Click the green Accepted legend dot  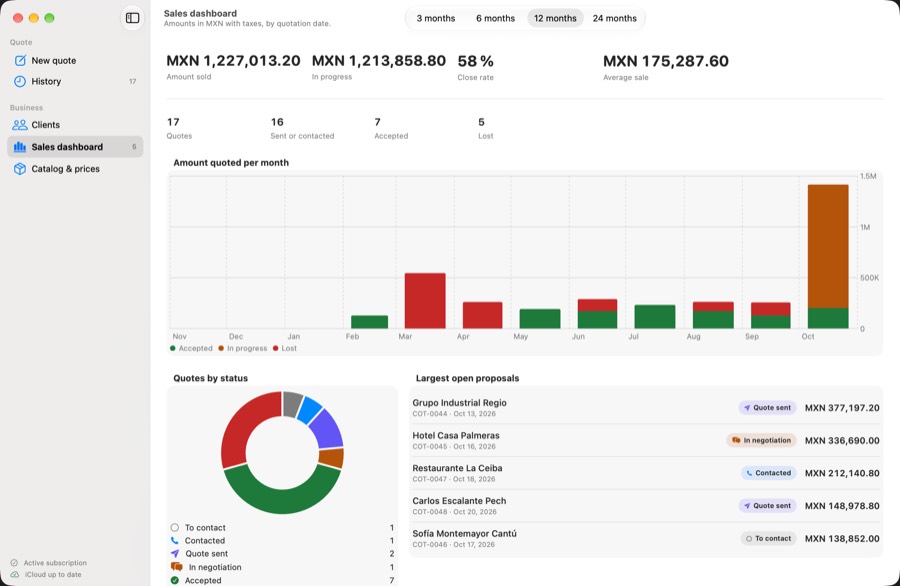tap(173, 348)
